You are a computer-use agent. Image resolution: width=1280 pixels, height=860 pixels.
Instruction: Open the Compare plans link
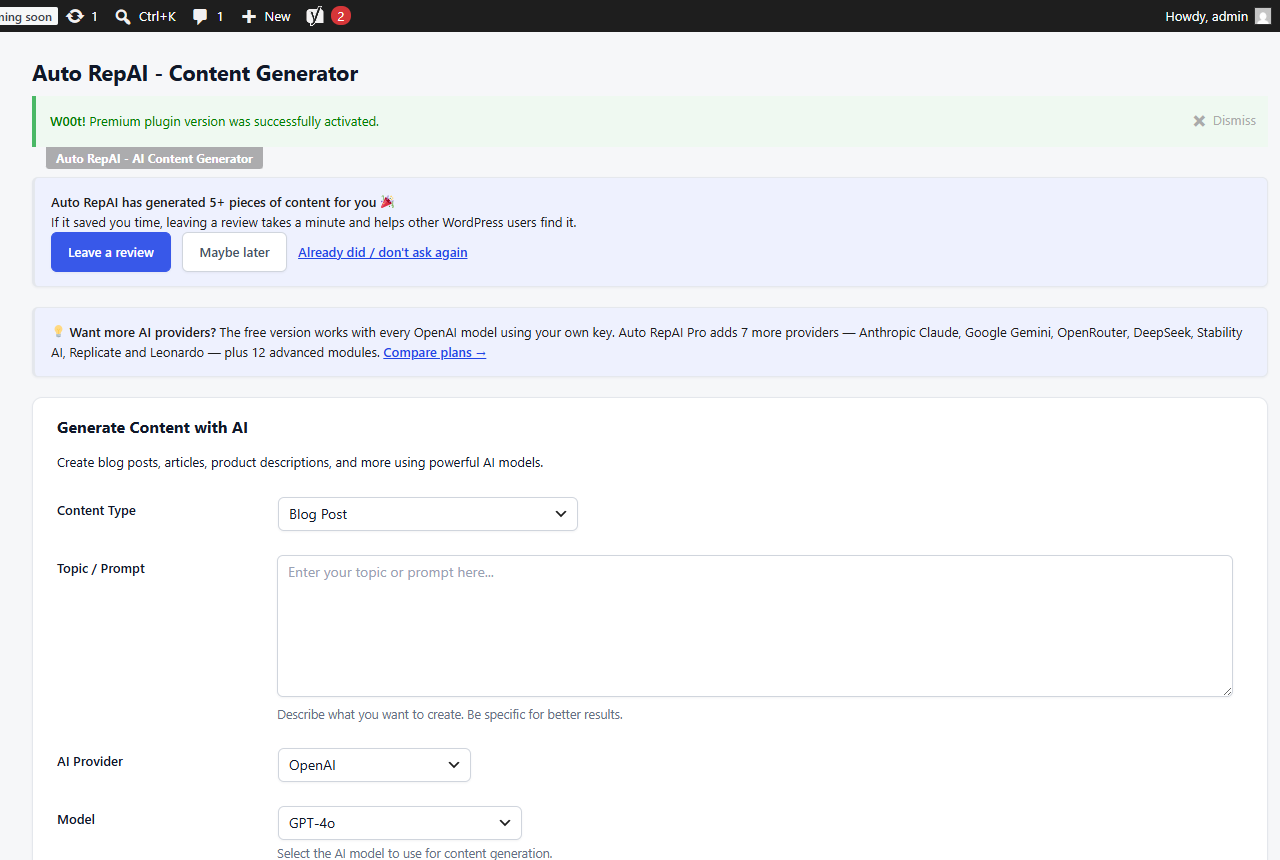pos(435,352)
